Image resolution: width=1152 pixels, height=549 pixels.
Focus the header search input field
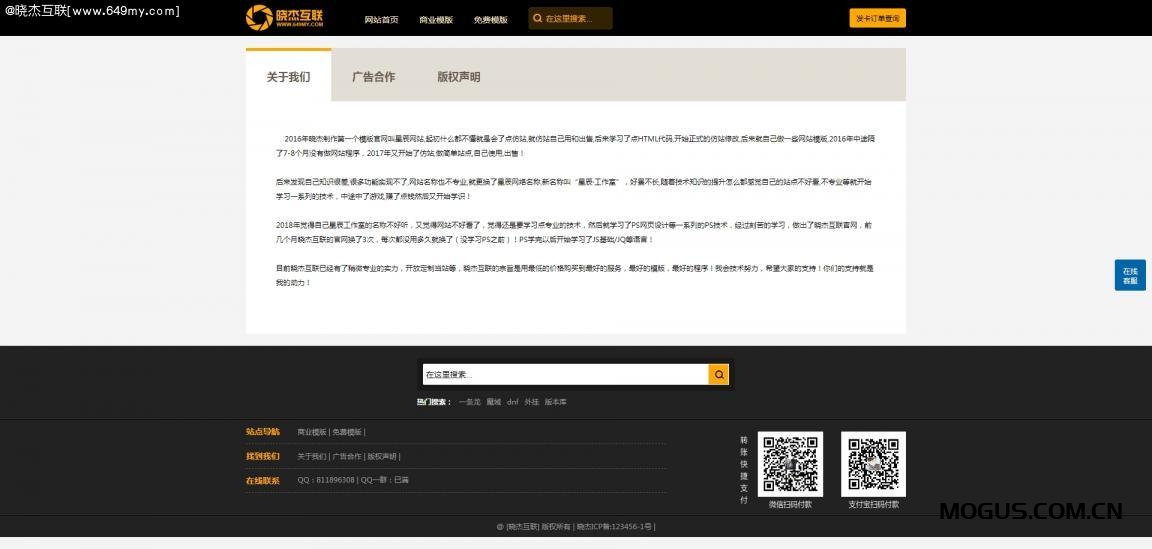576,18
